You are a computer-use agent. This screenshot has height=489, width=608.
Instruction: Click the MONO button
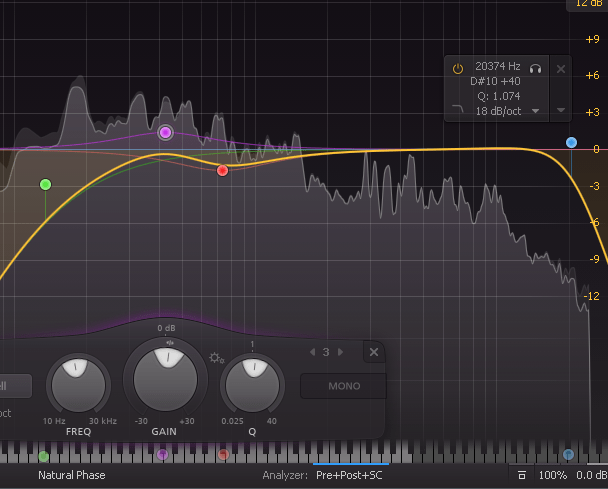pyautogui.click(x=343, y=386)
